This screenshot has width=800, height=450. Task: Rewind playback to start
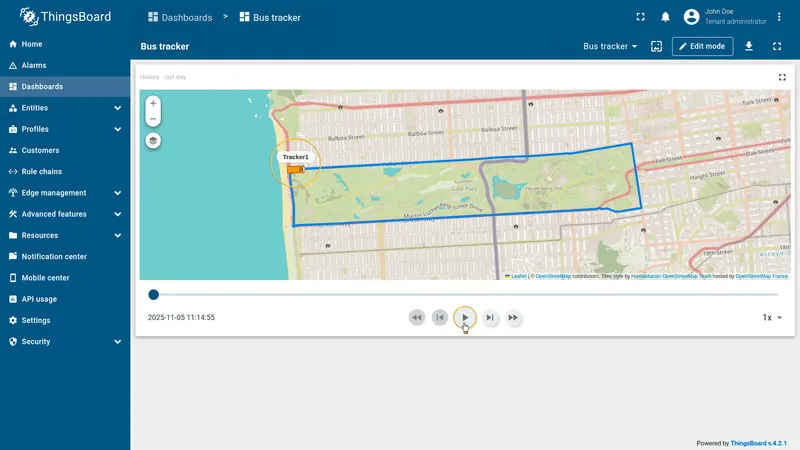click(417, 318)
